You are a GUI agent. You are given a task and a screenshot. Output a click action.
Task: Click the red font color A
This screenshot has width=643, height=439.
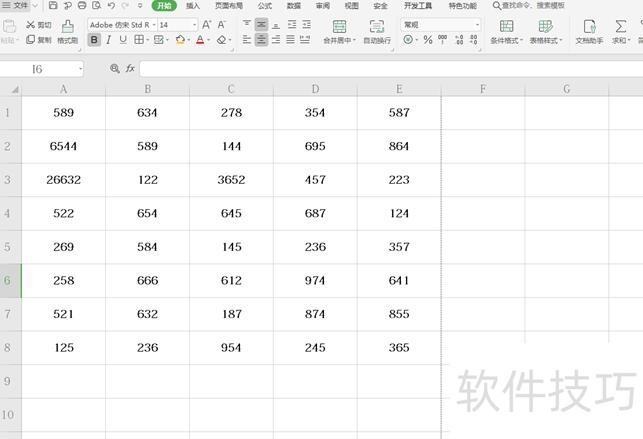coord(200,40)
